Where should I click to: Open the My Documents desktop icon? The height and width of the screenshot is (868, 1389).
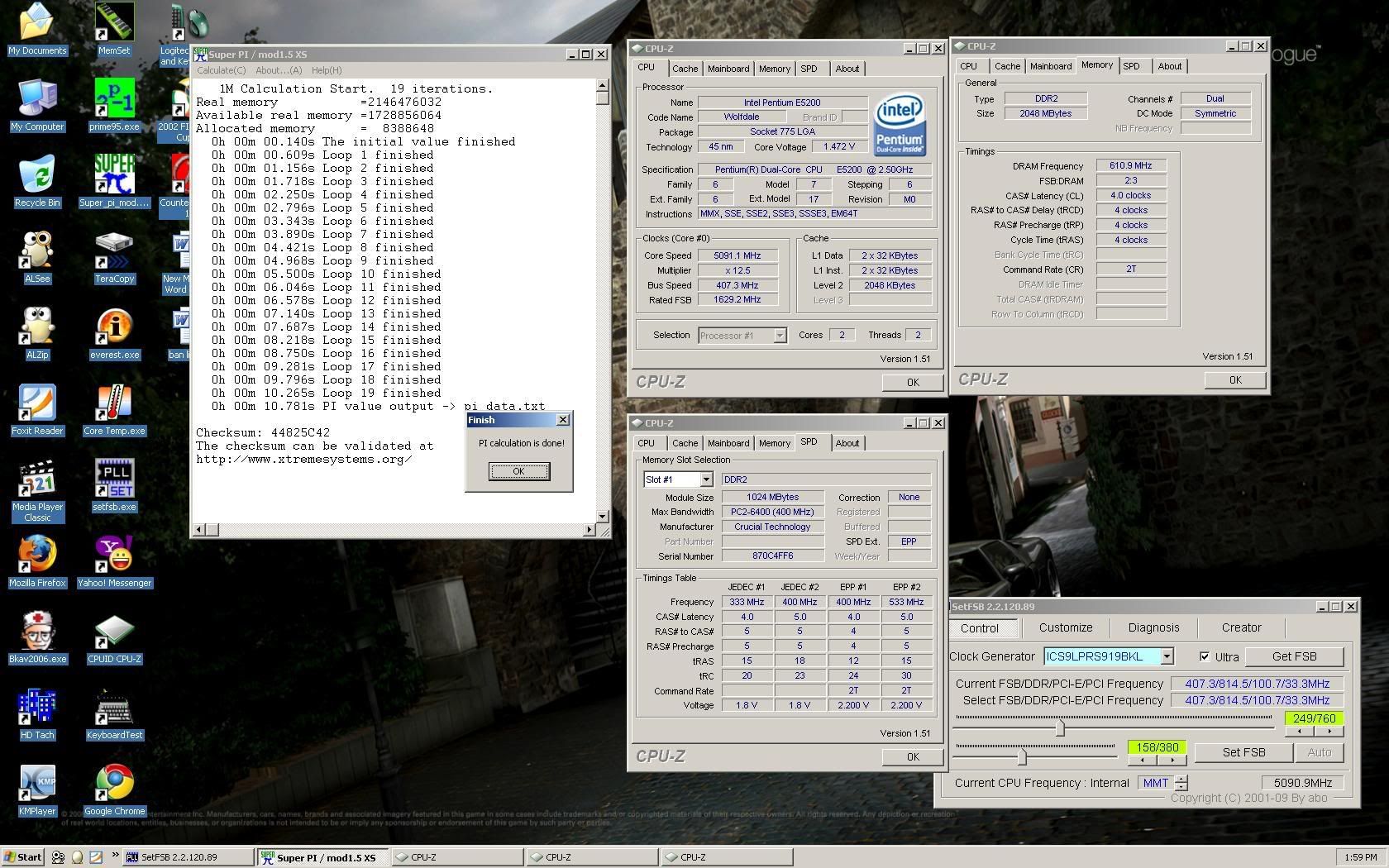point(37,30)
